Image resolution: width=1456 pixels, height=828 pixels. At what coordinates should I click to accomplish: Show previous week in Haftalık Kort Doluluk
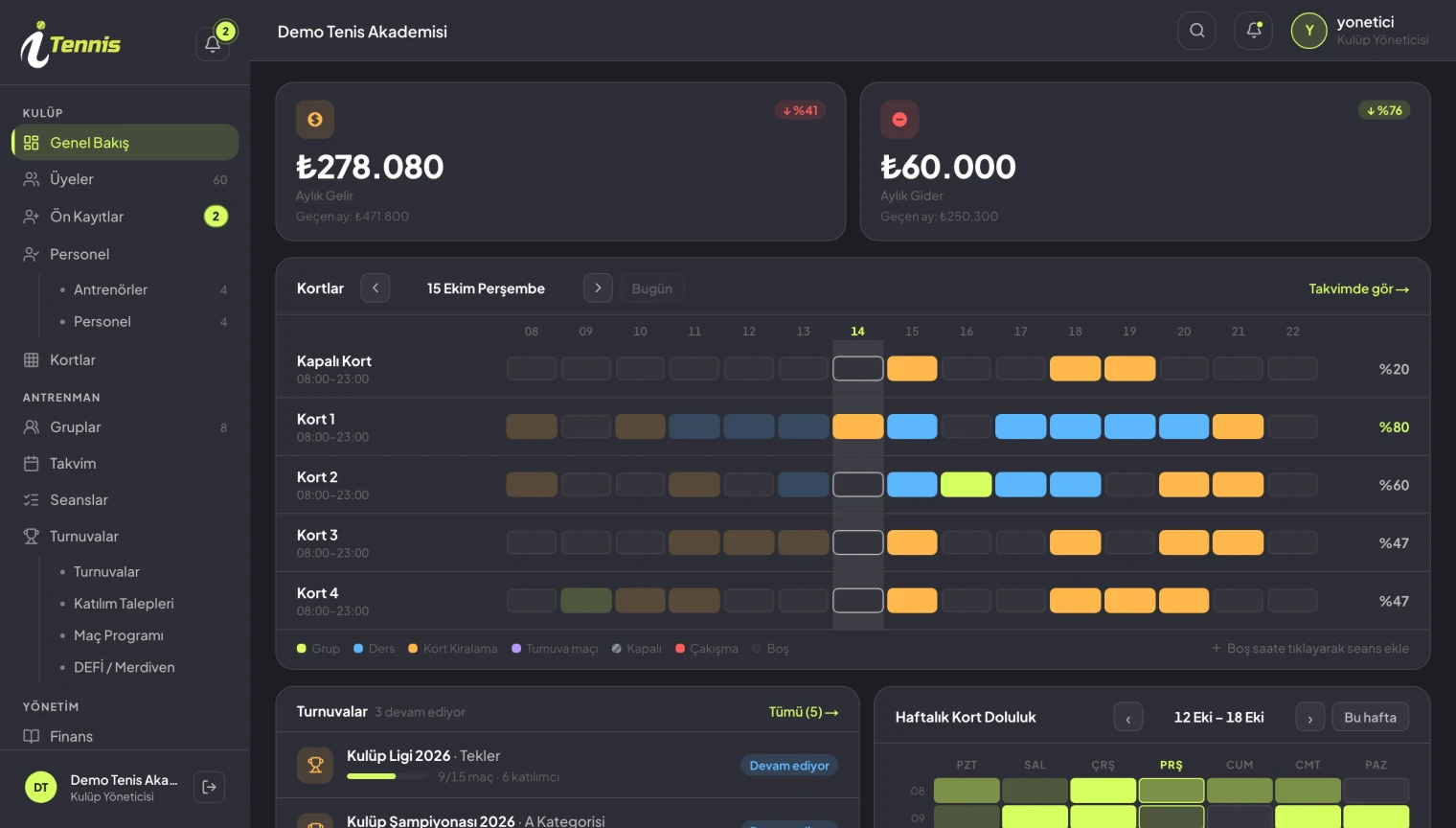click(1128, 717)
